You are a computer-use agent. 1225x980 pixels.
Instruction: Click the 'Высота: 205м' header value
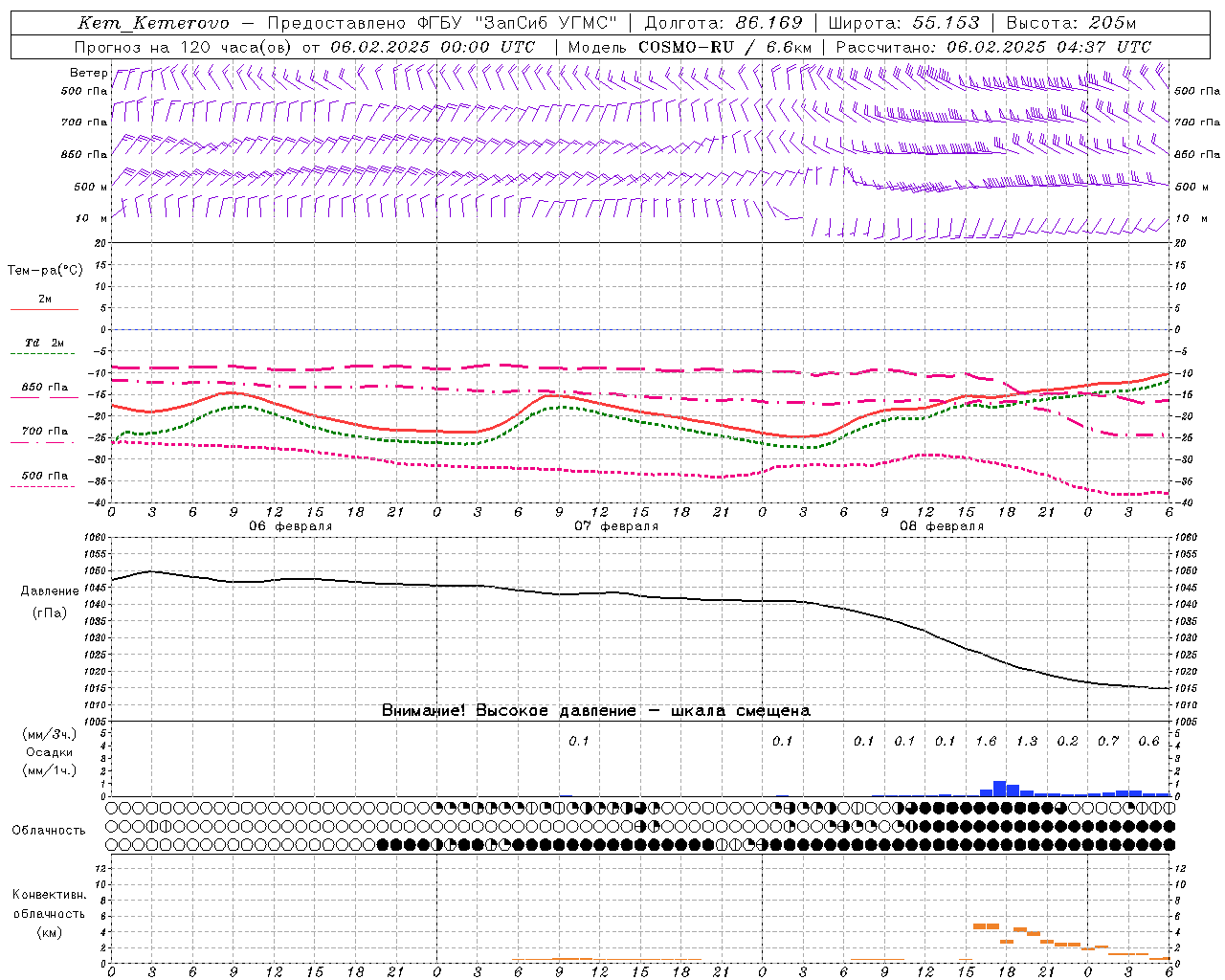tap(1071, 23)
